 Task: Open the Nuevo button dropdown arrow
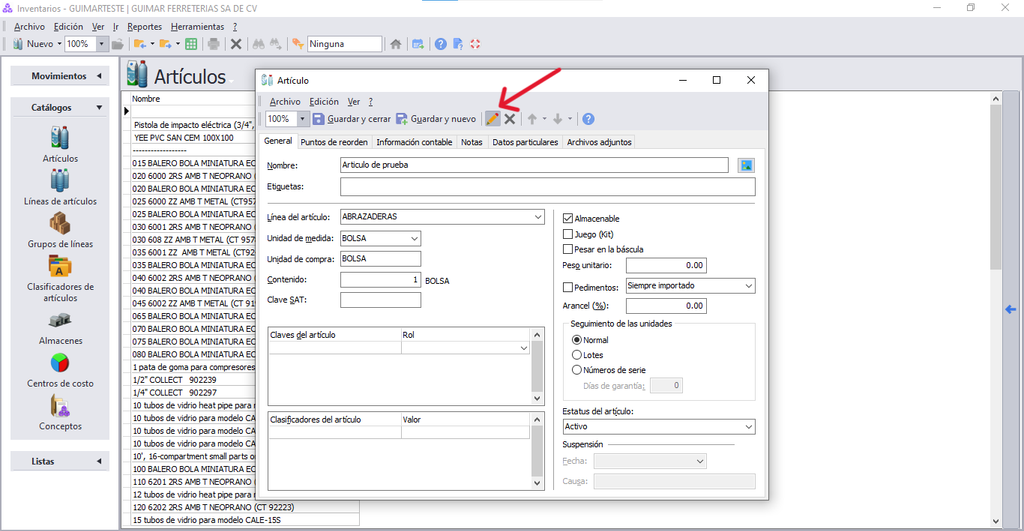[59, 44]
